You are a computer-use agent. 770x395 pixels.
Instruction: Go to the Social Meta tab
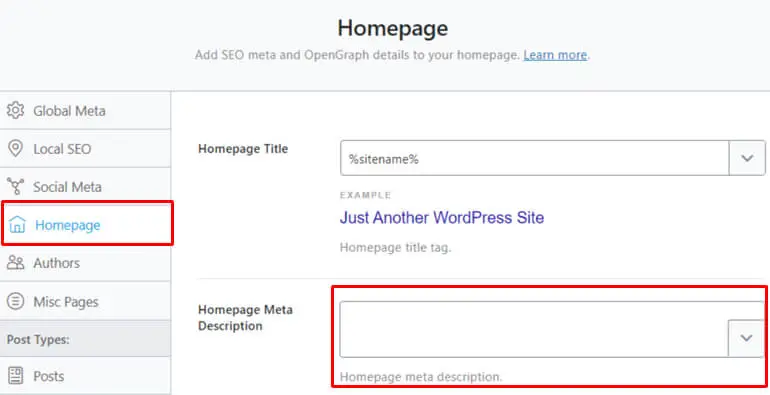click(85, 187)
